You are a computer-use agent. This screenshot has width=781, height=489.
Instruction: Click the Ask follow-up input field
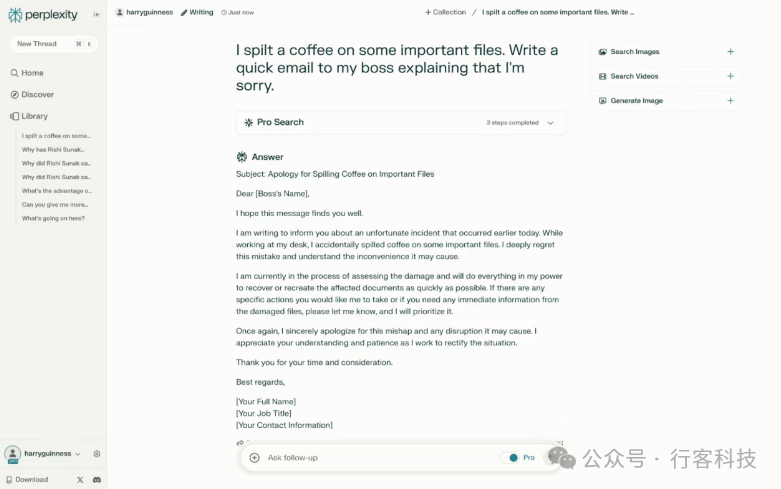(x=370, y=458)
